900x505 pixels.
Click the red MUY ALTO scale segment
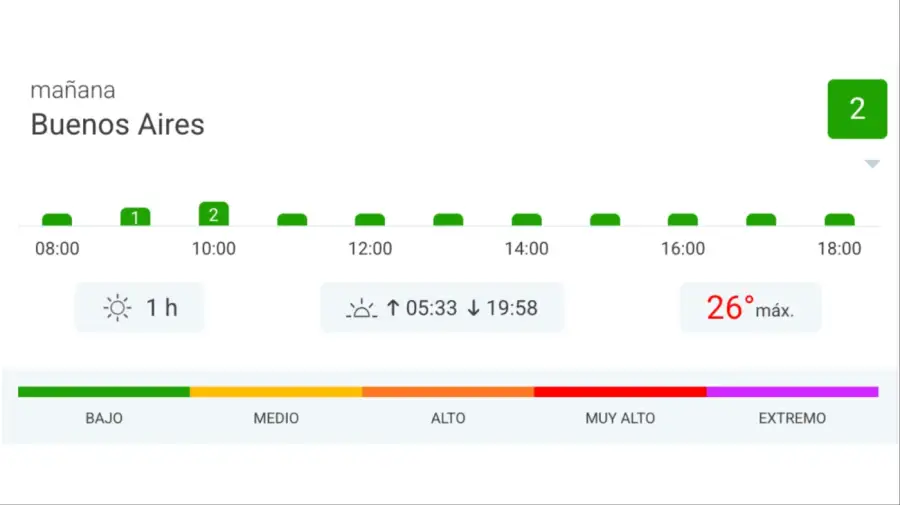620,392
